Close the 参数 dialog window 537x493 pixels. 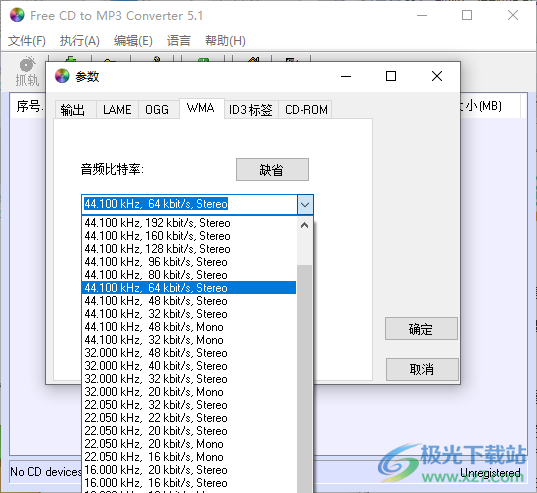coord(437,76)
